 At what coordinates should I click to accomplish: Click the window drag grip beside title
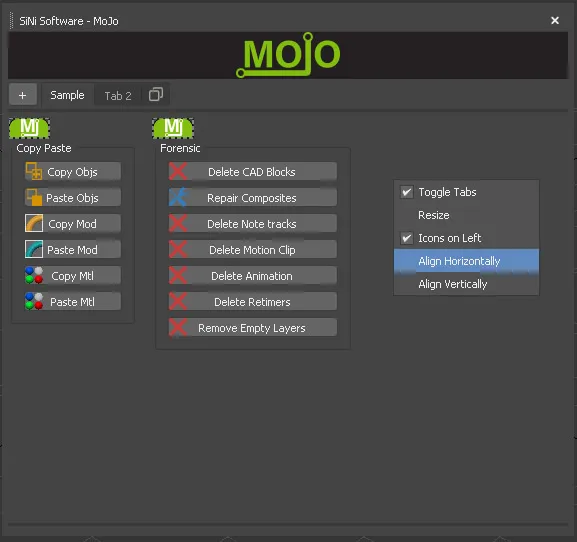[x=12, y=21]
